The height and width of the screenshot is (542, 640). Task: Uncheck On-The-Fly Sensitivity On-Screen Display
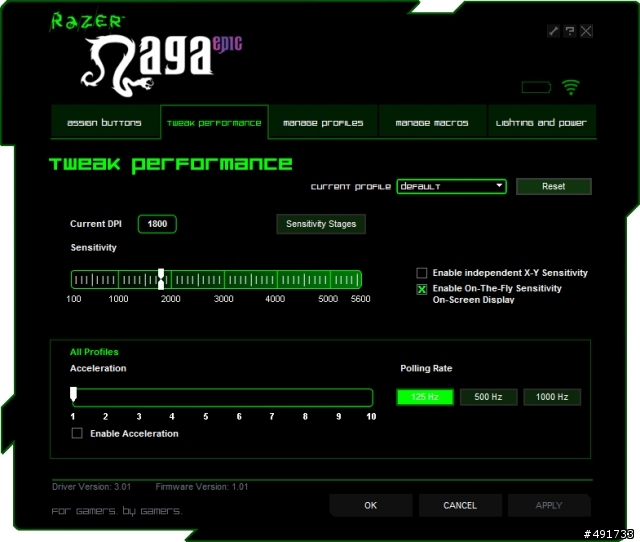(422, 289)
